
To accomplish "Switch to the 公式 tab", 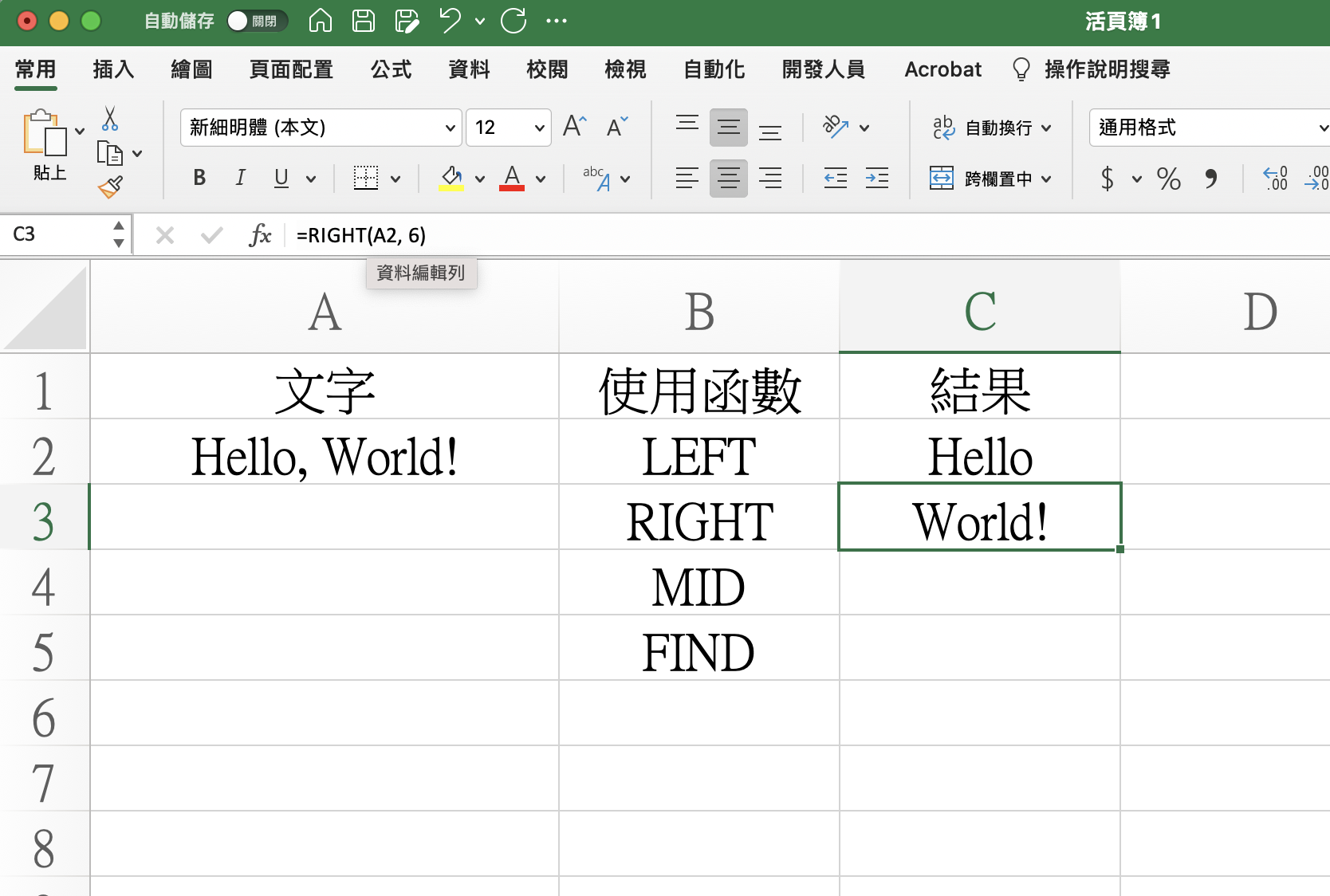I will tap(391, 69).
